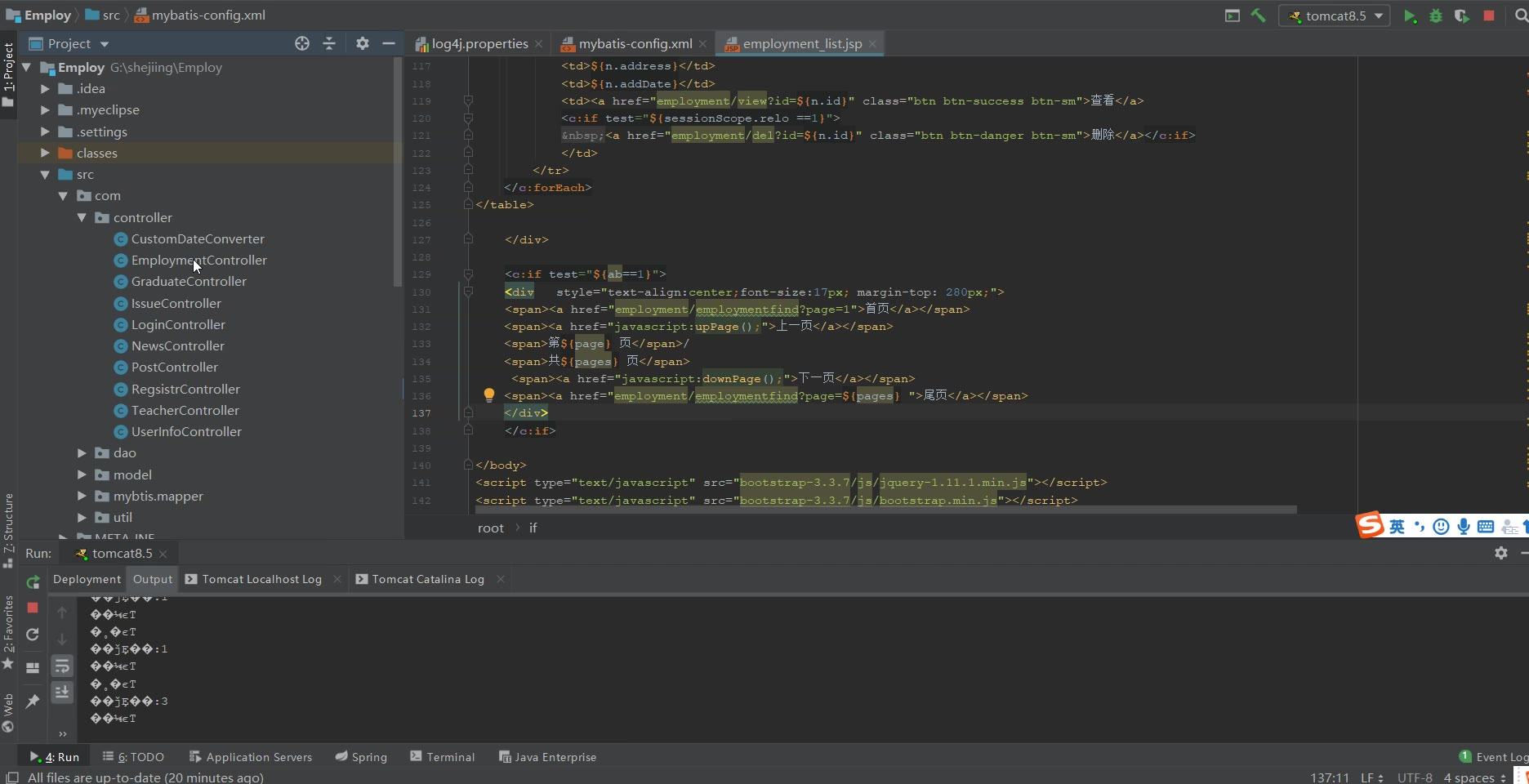
Task: Click the Project tree vertical scrollbar
Action: 398,171
